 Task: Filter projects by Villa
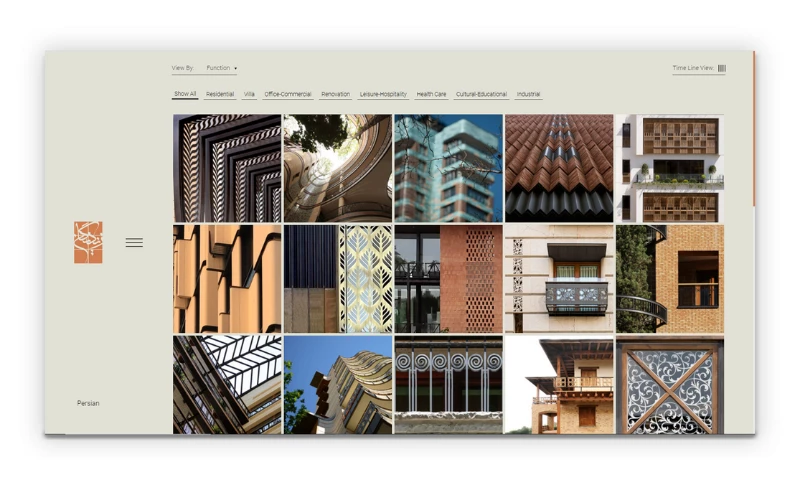point(249,95)
